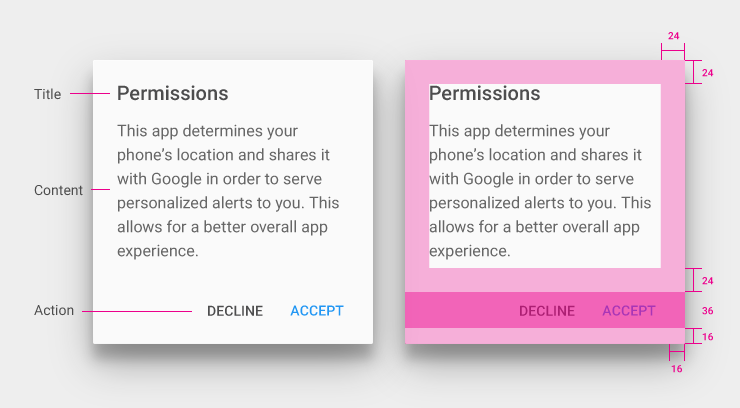The height and width of the screenshot is (408, 740).
Task: Click Permissions heading in the pink dialog
Action: pyautogui.click(x=485, y=94)
